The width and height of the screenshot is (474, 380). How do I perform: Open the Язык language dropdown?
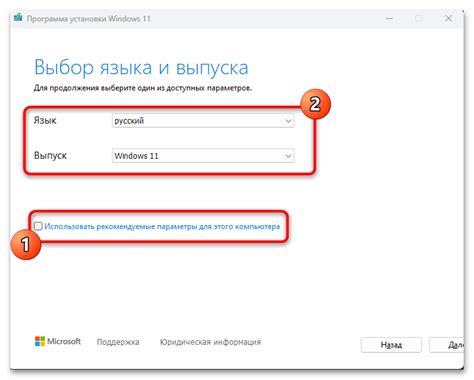click(203, 121)
